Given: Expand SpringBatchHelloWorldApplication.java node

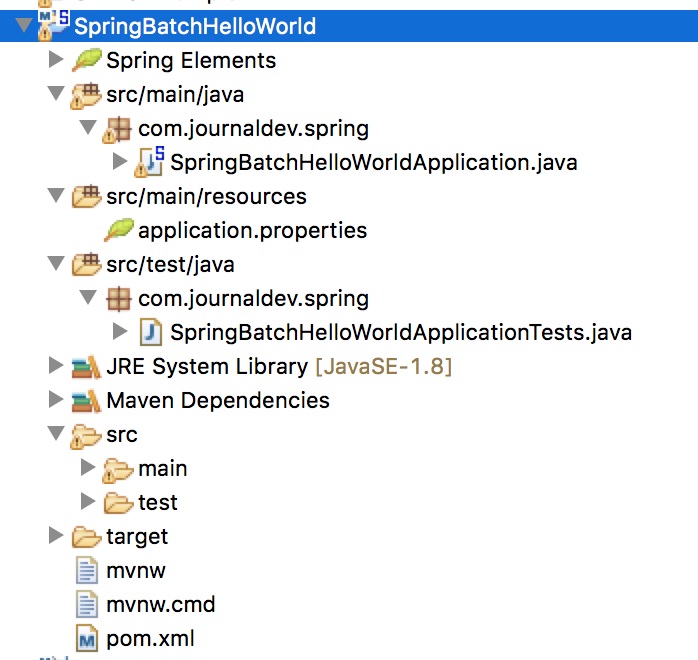Looking at the screenshot, I should 120,162.
